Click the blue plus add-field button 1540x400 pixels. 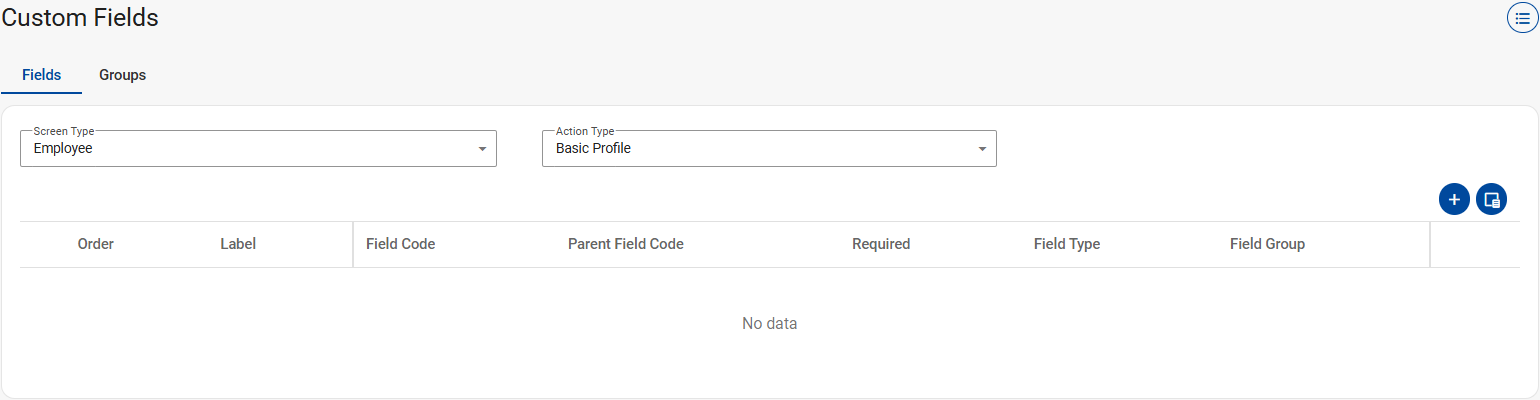(x=1454, y=199)
